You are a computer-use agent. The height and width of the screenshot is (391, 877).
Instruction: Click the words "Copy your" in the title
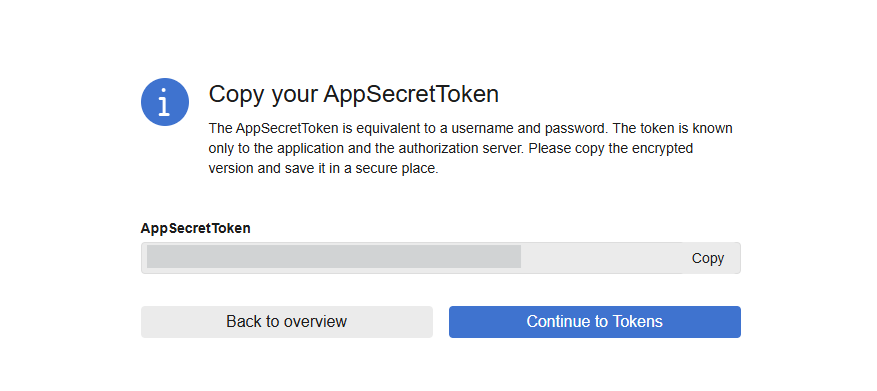[263, 95]
